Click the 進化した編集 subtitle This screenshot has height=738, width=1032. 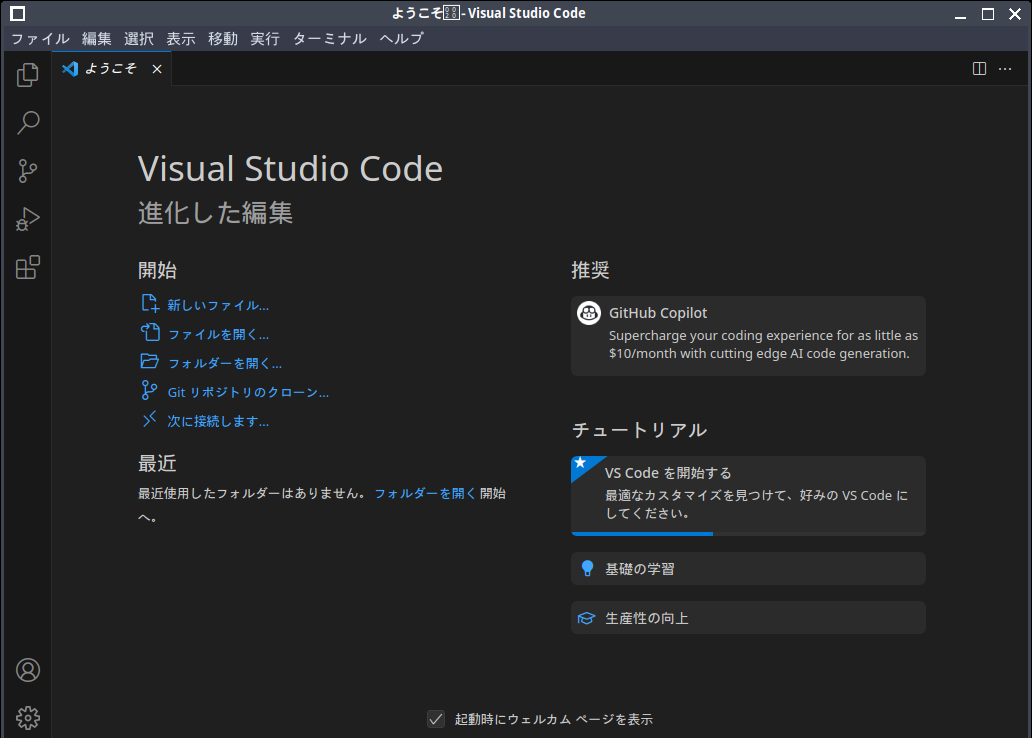(x=215, y=213)
